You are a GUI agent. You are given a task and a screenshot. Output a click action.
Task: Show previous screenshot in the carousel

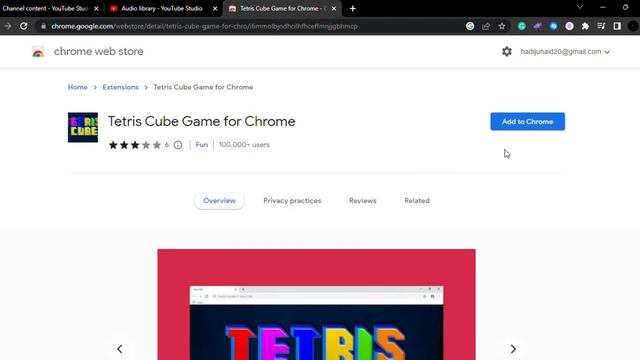pos(120,349)
